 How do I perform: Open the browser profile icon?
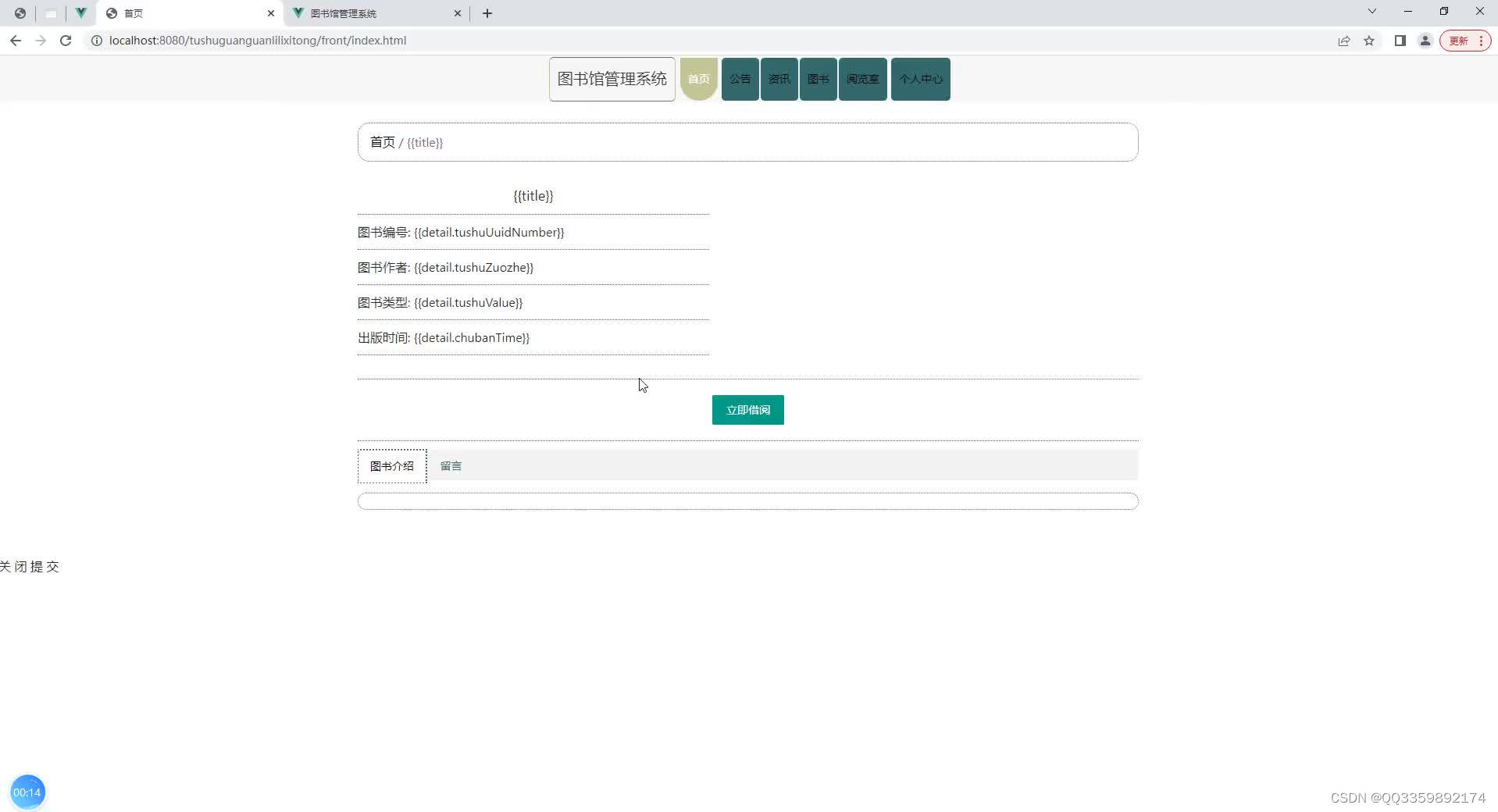click(x=1425, y=41)
